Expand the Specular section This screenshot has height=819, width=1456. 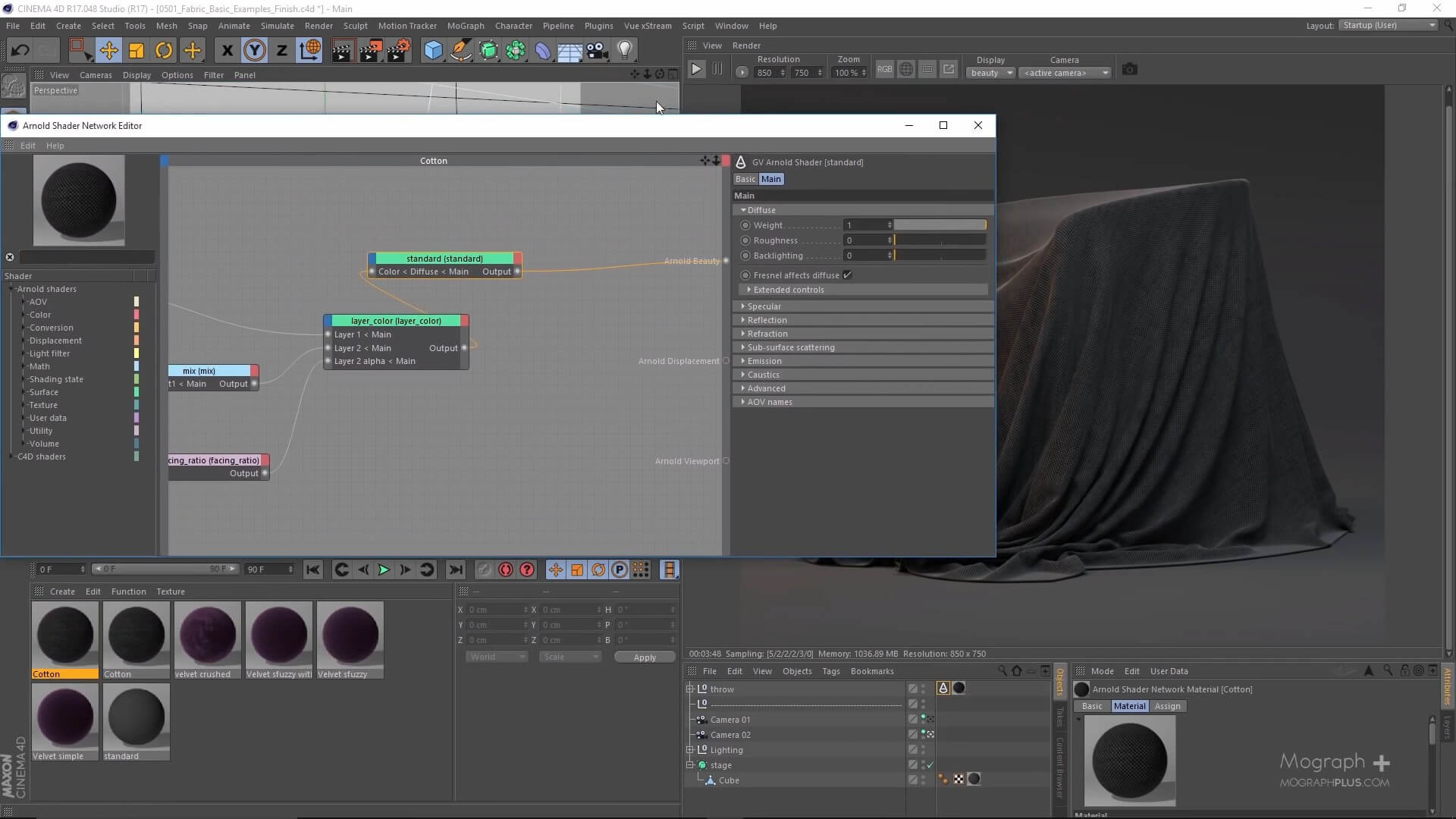pos(764,306)
